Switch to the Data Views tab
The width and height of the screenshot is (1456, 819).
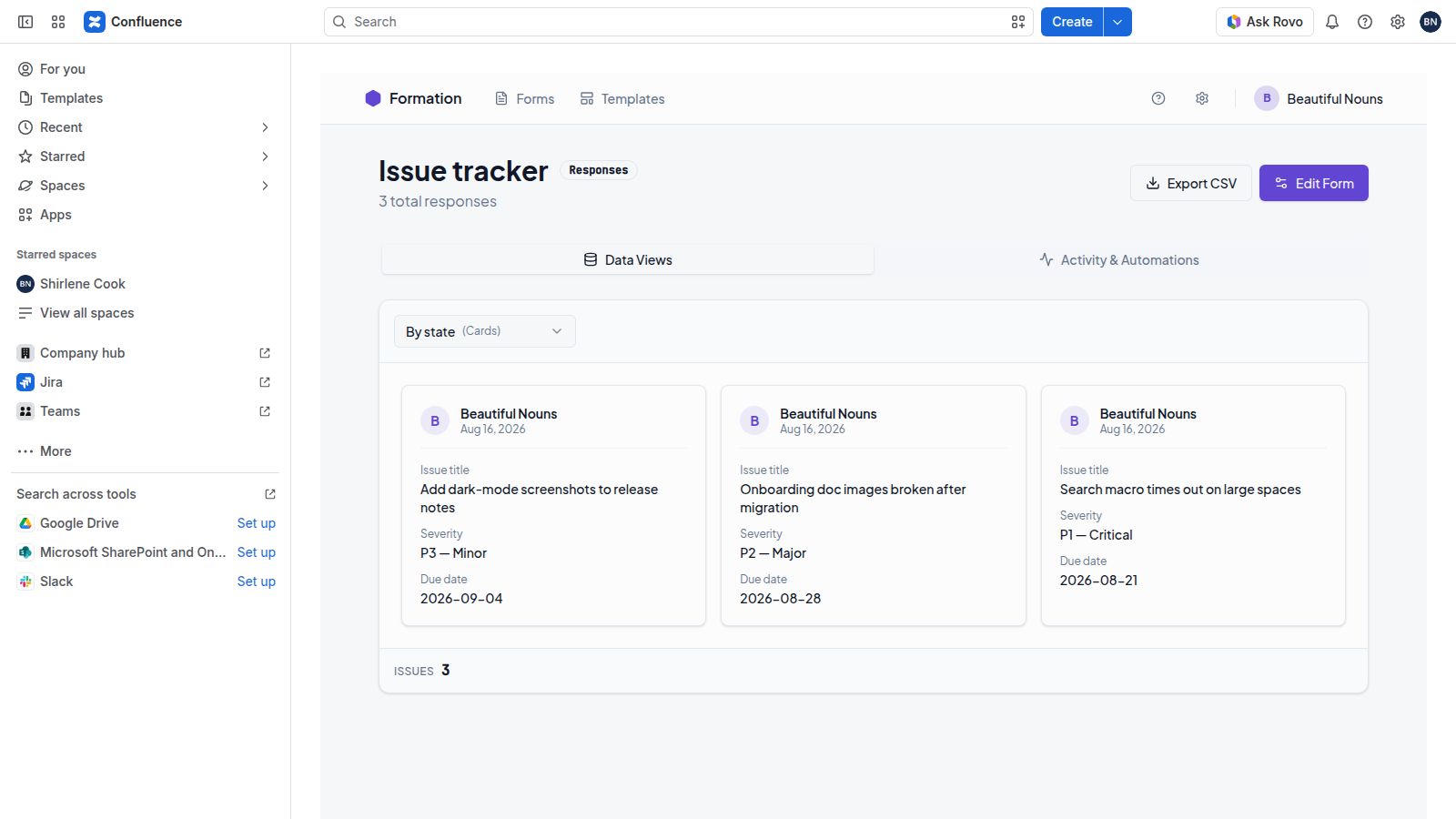(x=628, y=260)
